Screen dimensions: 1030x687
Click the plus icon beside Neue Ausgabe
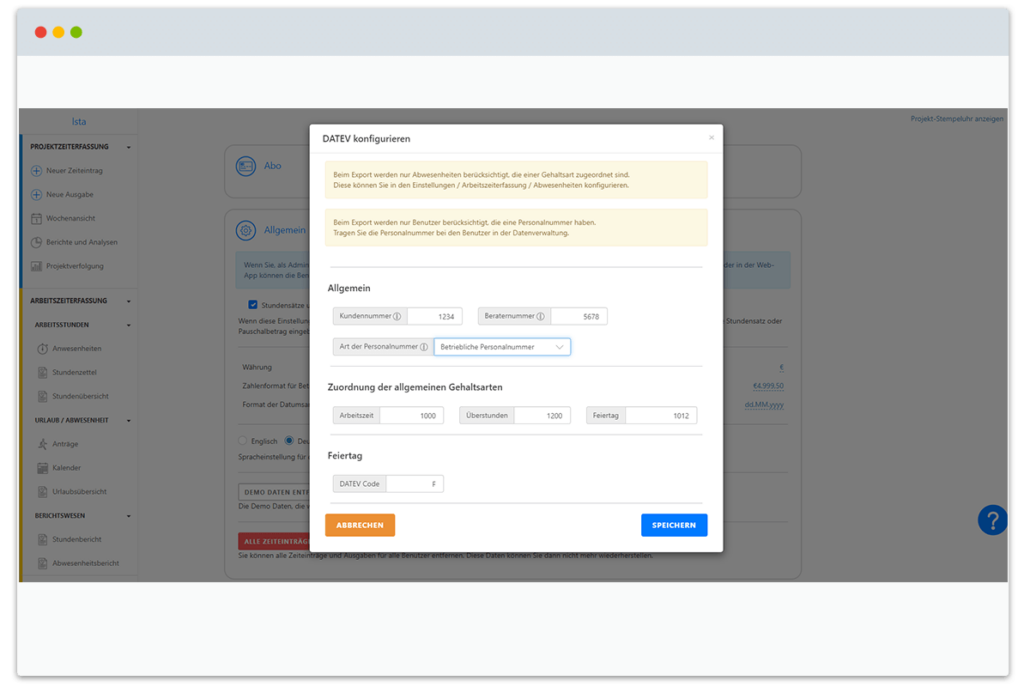37,194
